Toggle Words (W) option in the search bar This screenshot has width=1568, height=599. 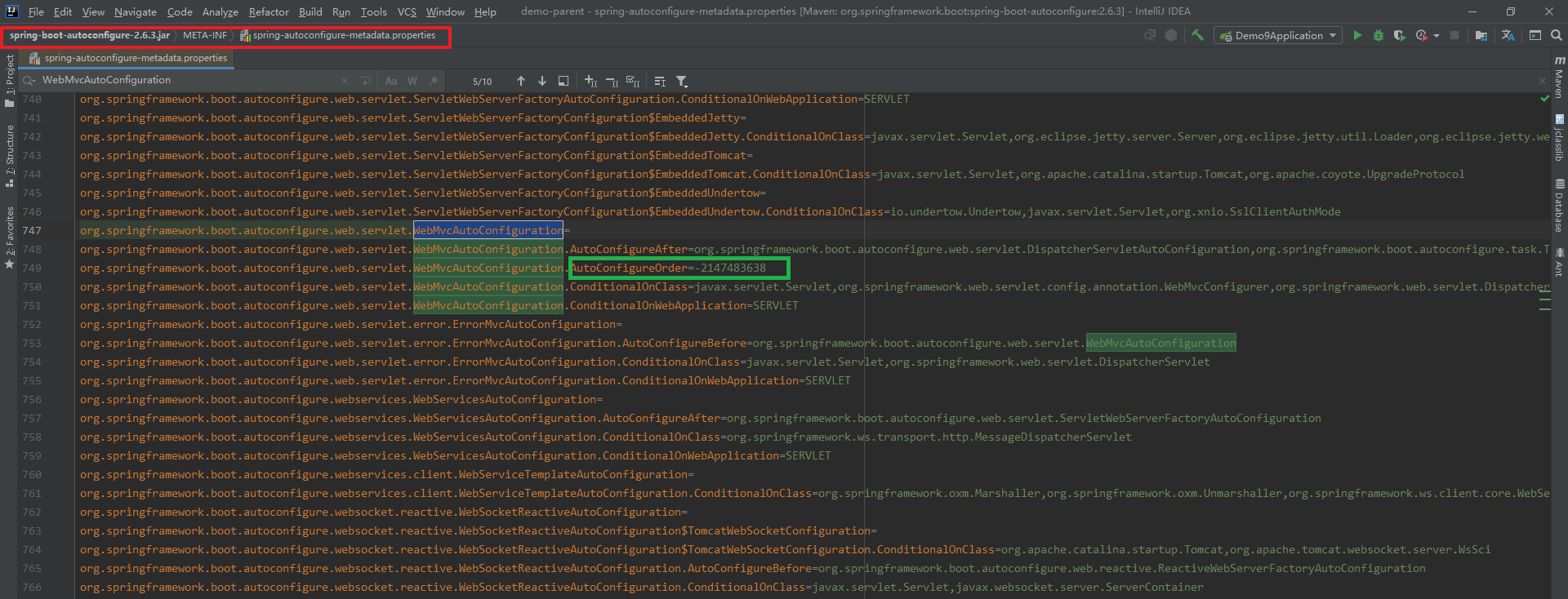coord(412,81)
